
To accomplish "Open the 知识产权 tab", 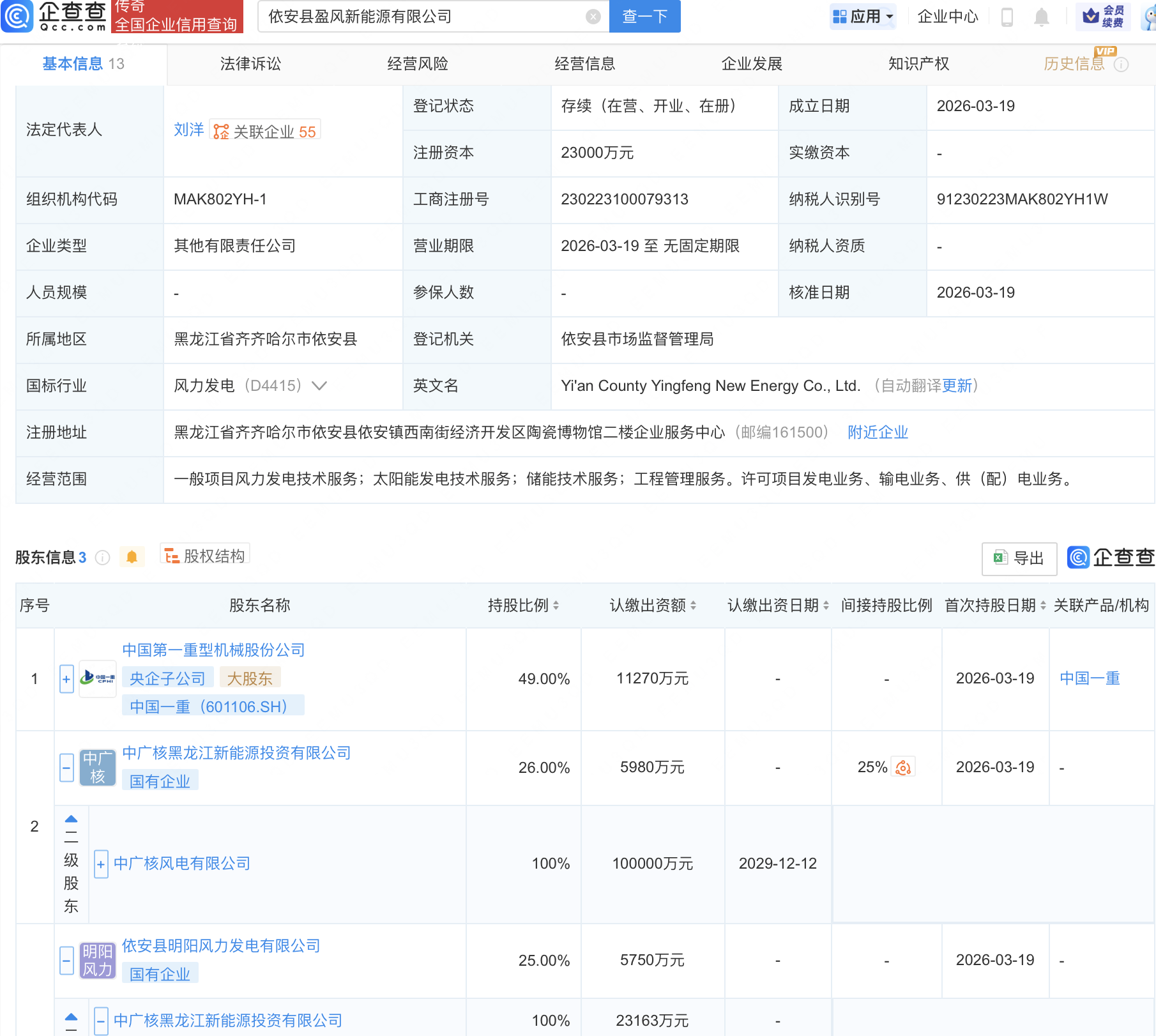I will pos(918,64).
